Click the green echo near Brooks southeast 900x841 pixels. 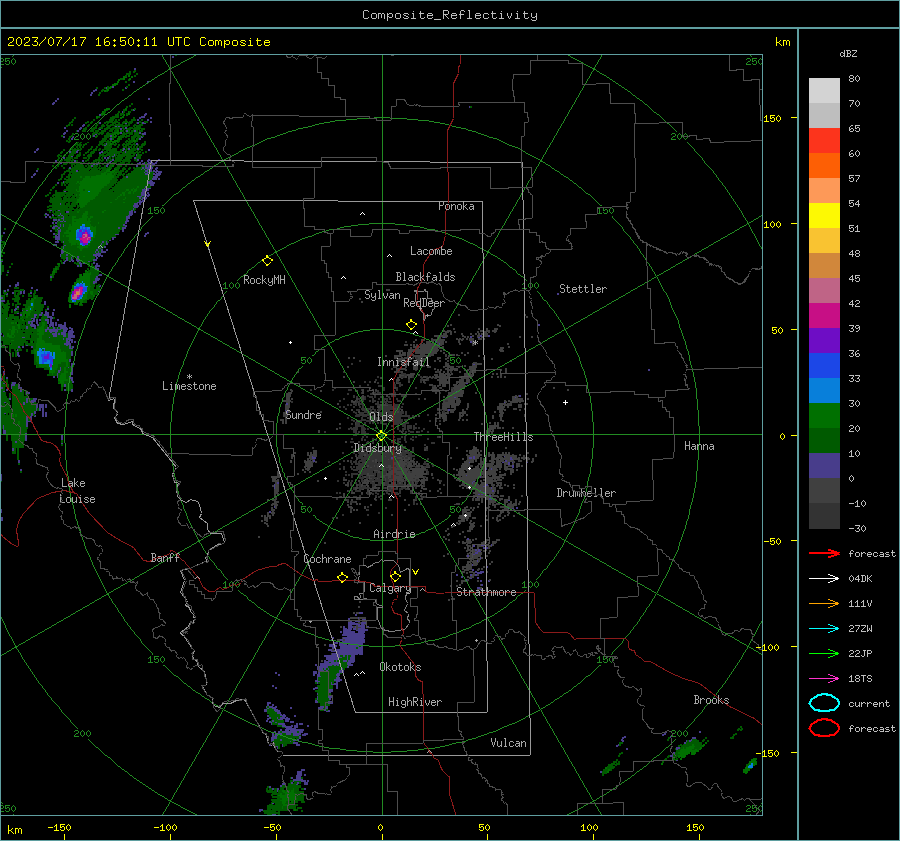click(688, 748)
